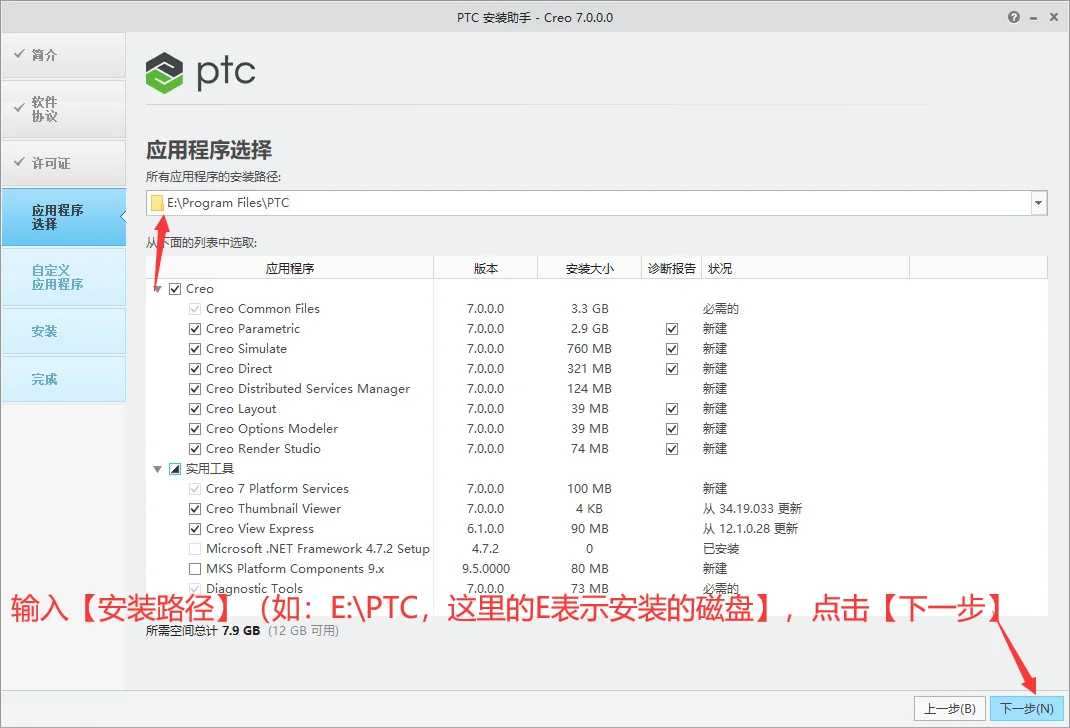Toggle diagnostic report for Creo Direct
This screenshot has height=728, width=1070.
(672, 368)
